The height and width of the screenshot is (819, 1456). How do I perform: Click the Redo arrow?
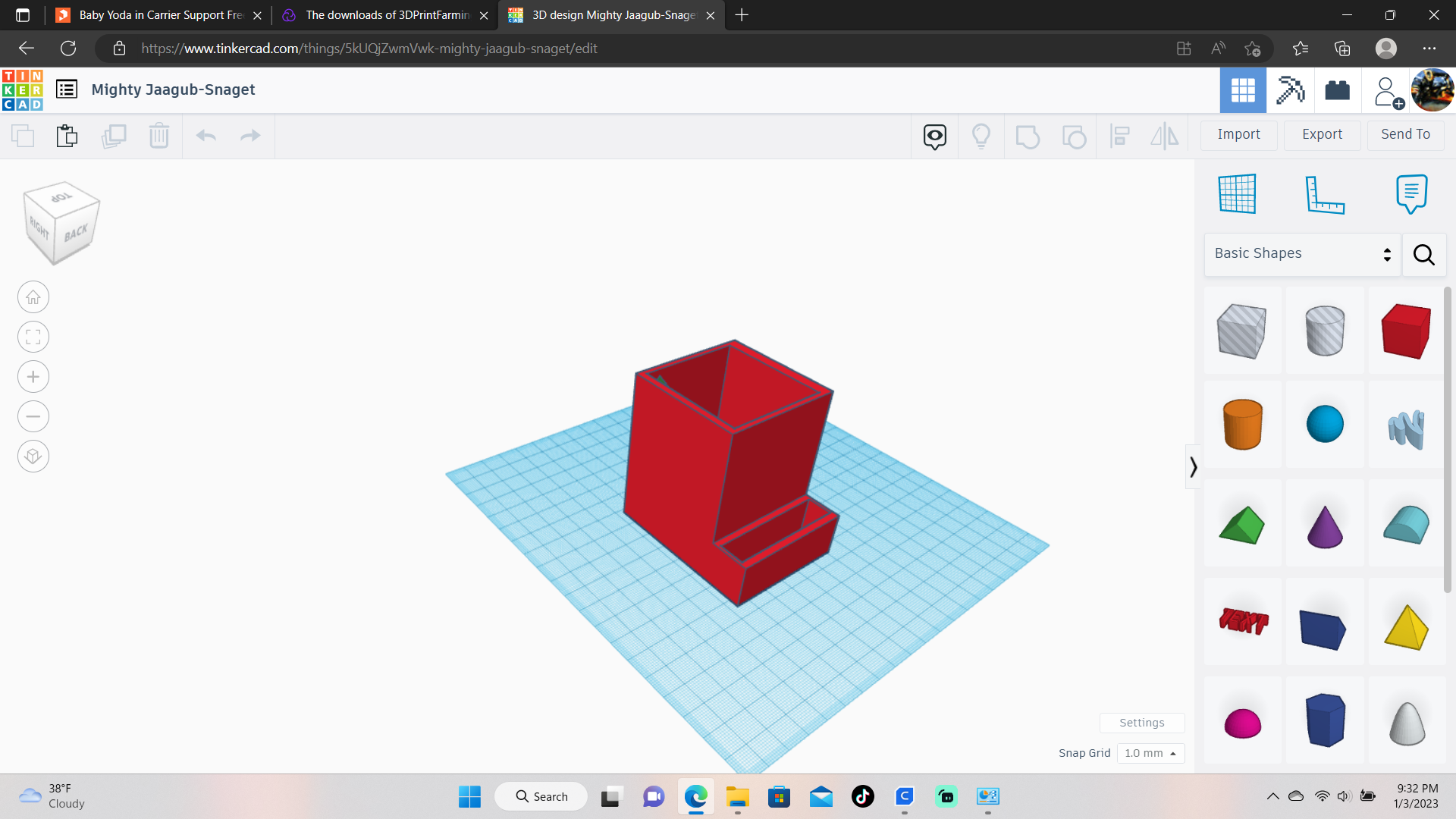point(250,136)
